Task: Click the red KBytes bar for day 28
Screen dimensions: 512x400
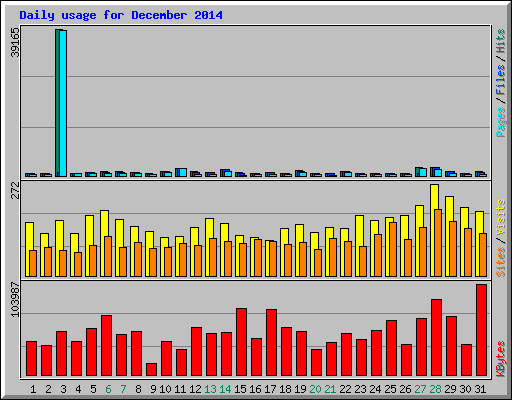Action: click(436, 338)
